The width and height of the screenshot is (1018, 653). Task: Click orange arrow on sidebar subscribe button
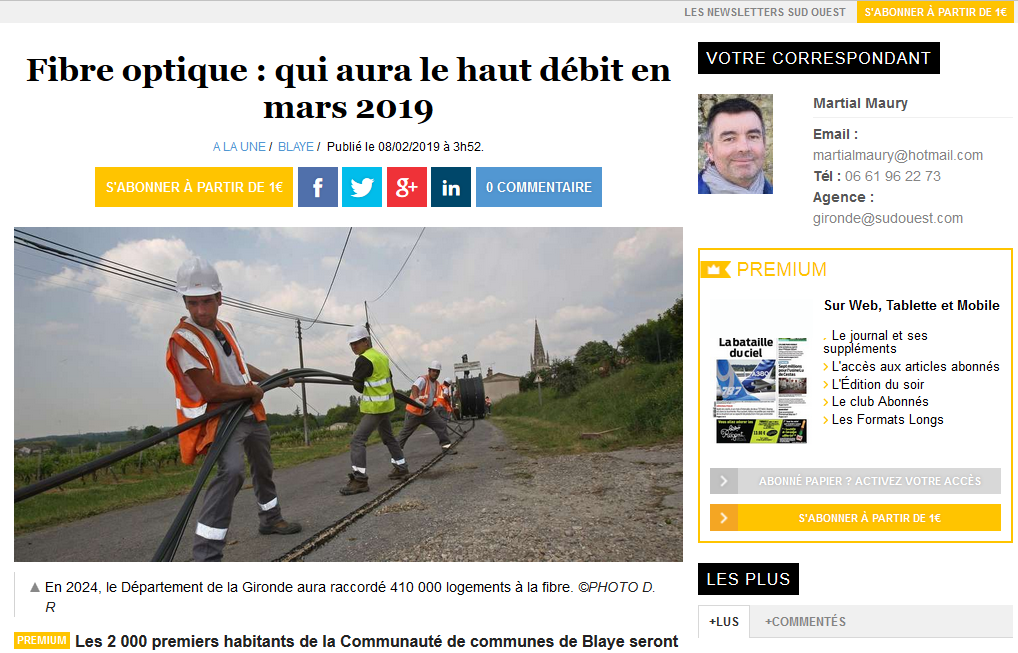tap(724, 518)
